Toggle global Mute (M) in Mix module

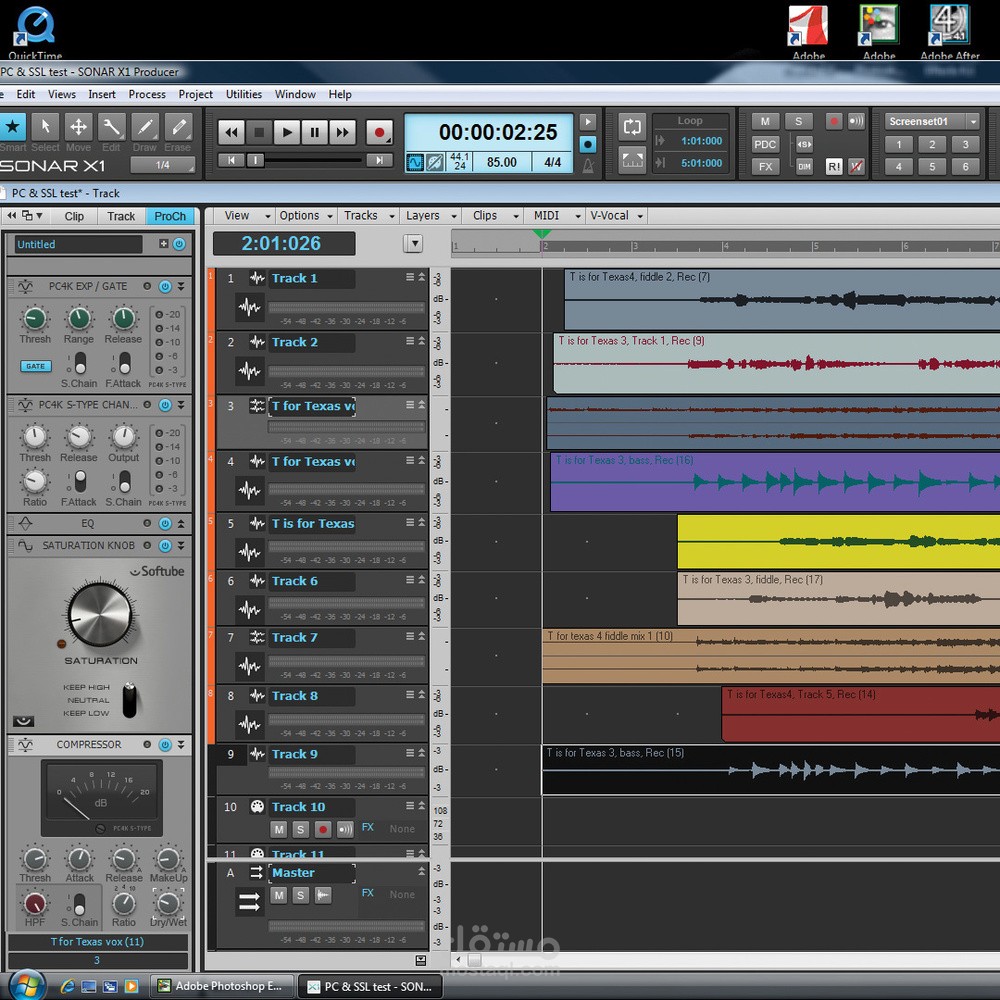tap(765, 121)
